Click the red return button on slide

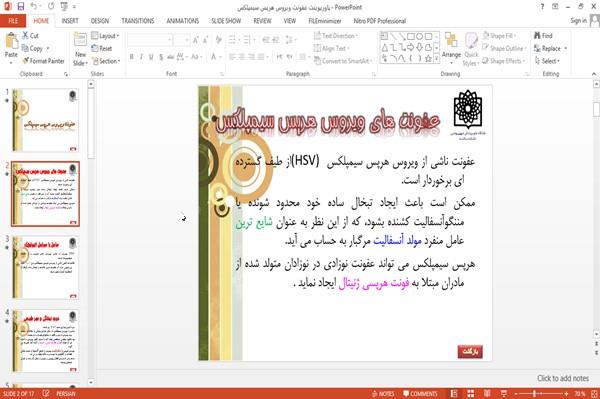[470, 352]
